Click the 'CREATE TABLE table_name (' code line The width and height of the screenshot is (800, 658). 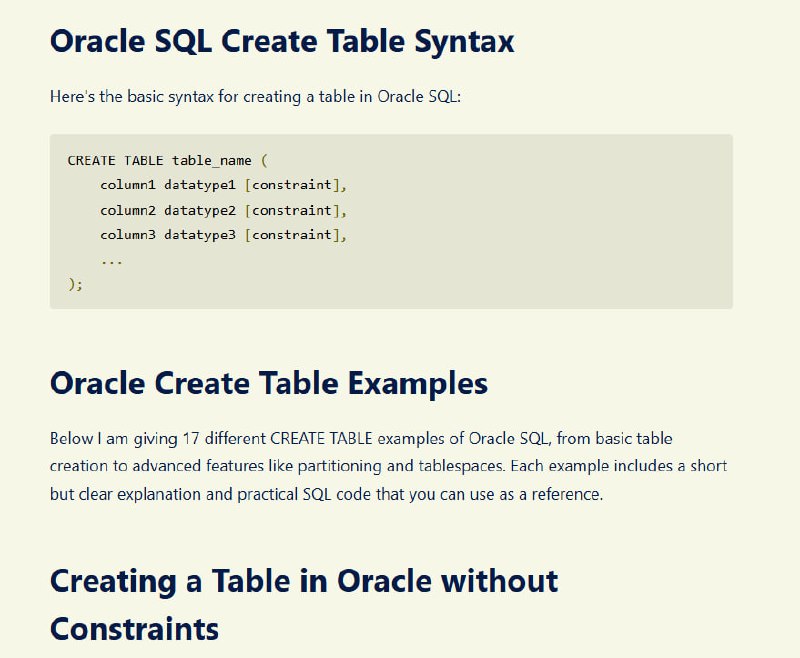point(167,161)
